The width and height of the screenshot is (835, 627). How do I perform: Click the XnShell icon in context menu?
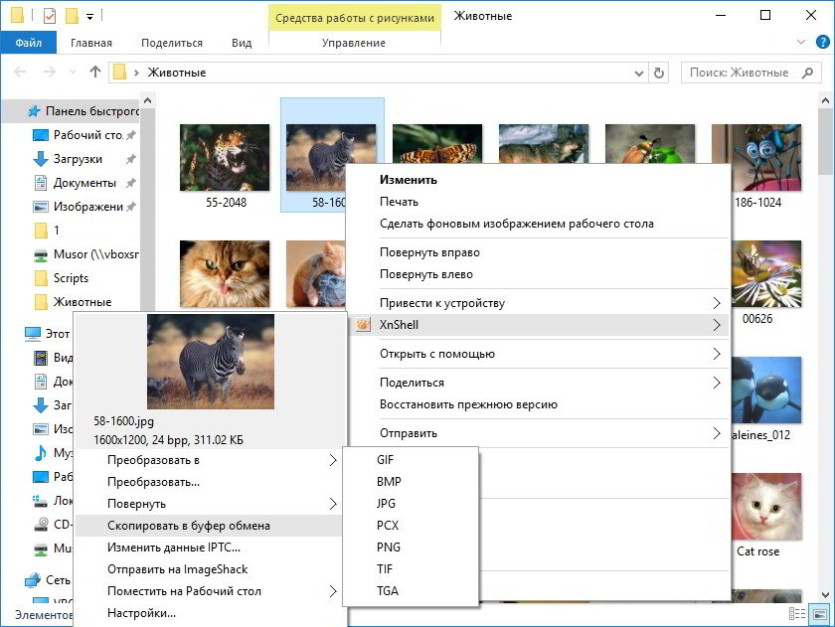pyautogui.click(x=363, y=324)
